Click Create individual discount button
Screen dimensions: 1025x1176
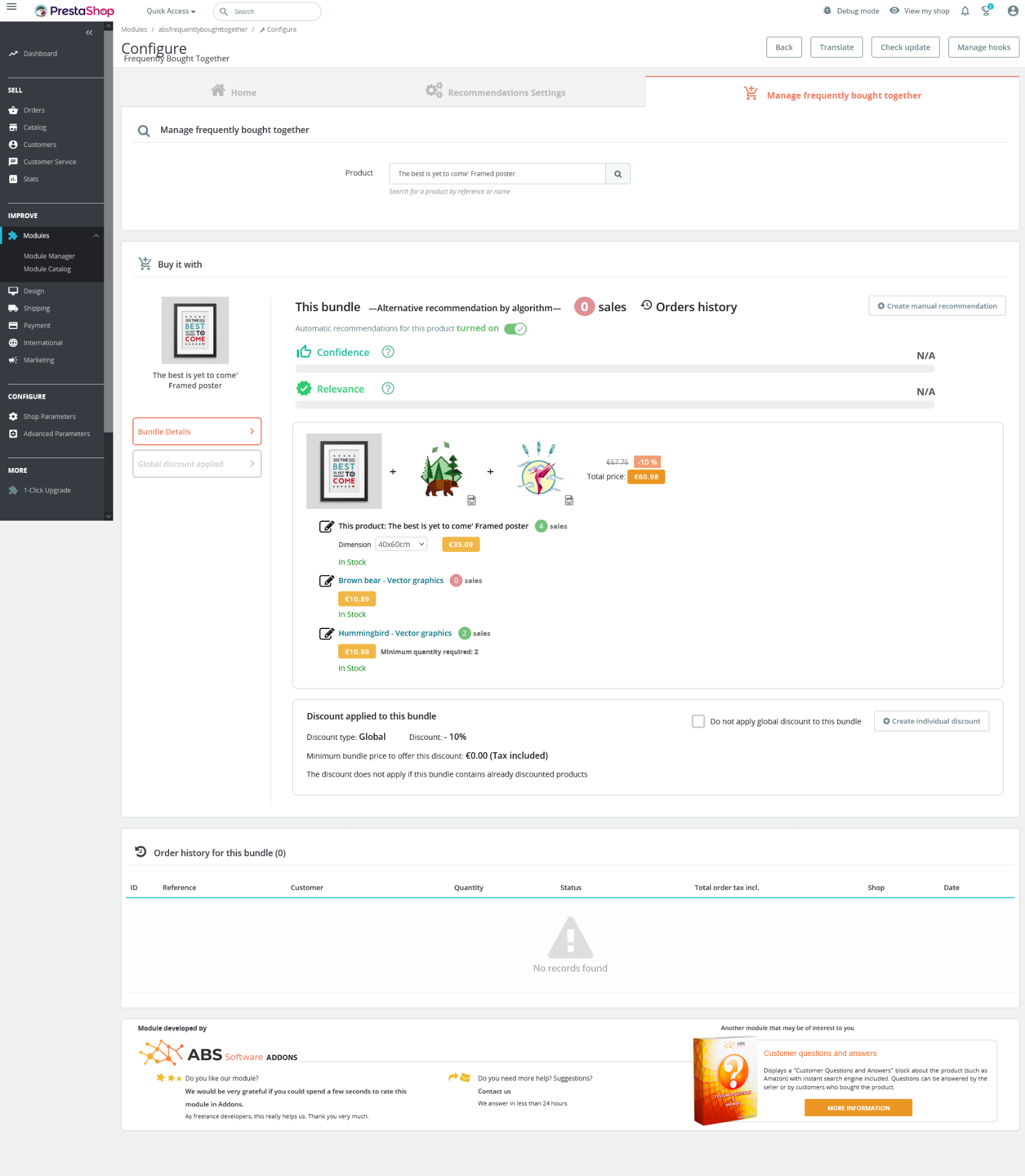(x=931, y=722)
